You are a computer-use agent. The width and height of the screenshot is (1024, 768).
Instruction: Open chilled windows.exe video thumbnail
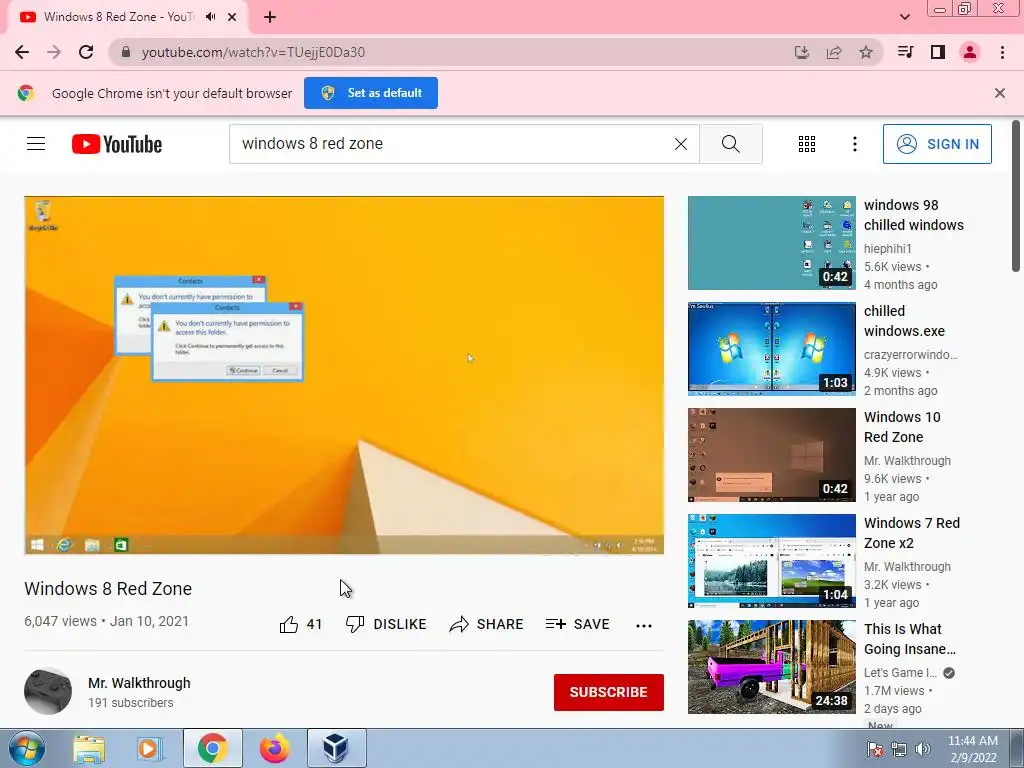(771, 349)
